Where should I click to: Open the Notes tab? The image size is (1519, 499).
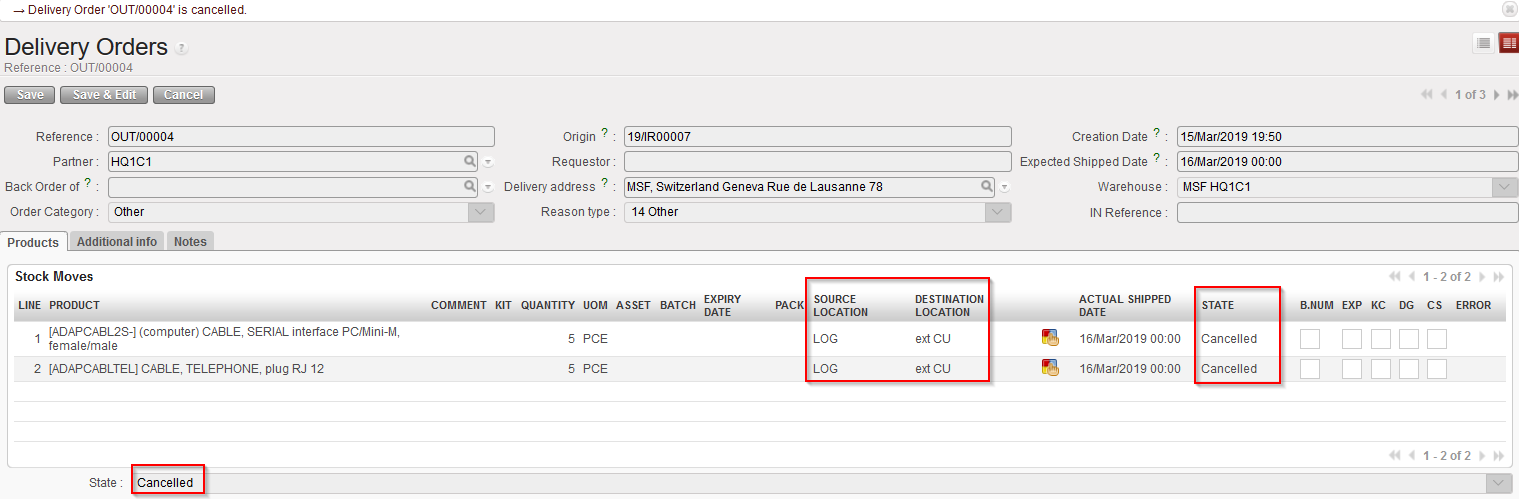pos(190,242)
